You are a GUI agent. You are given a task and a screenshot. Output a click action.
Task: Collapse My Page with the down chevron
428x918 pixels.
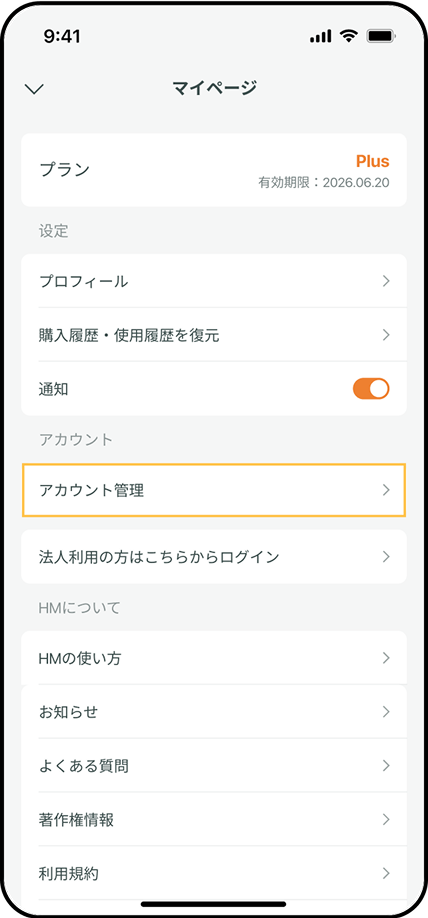point(35,89)
